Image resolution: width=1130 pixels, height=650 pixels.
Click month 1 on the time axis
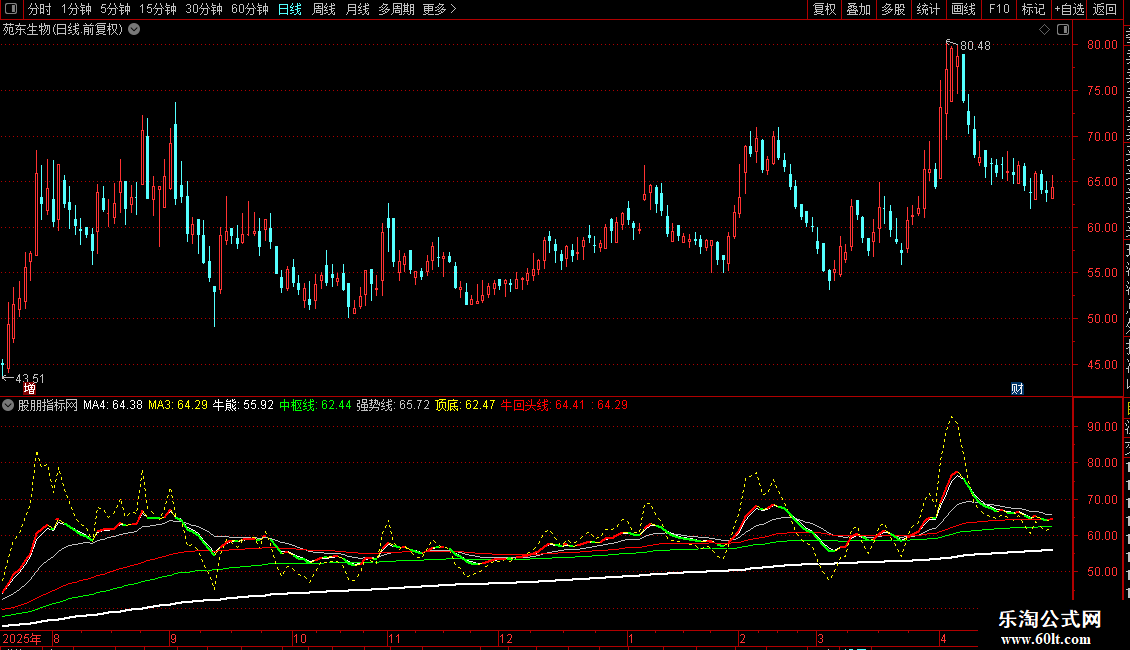point(631,638)
